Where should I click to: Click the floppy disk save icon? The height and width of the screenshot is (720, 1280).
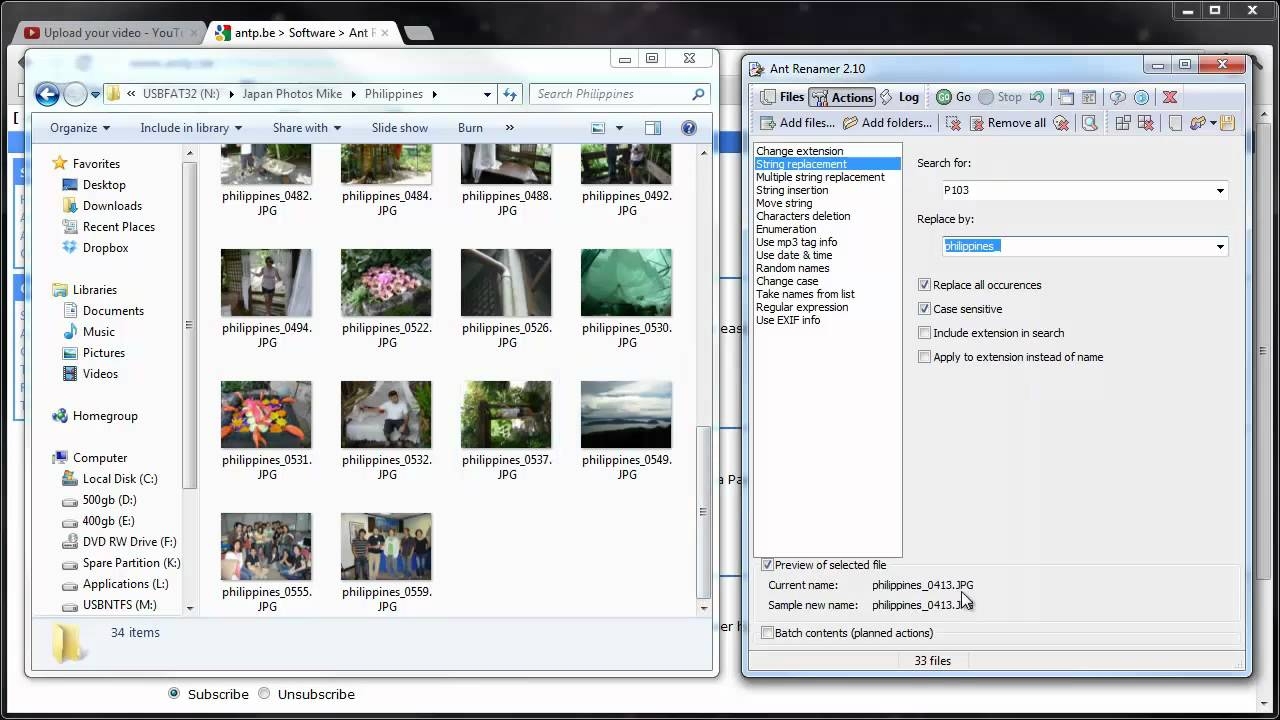coord(1227,123)
